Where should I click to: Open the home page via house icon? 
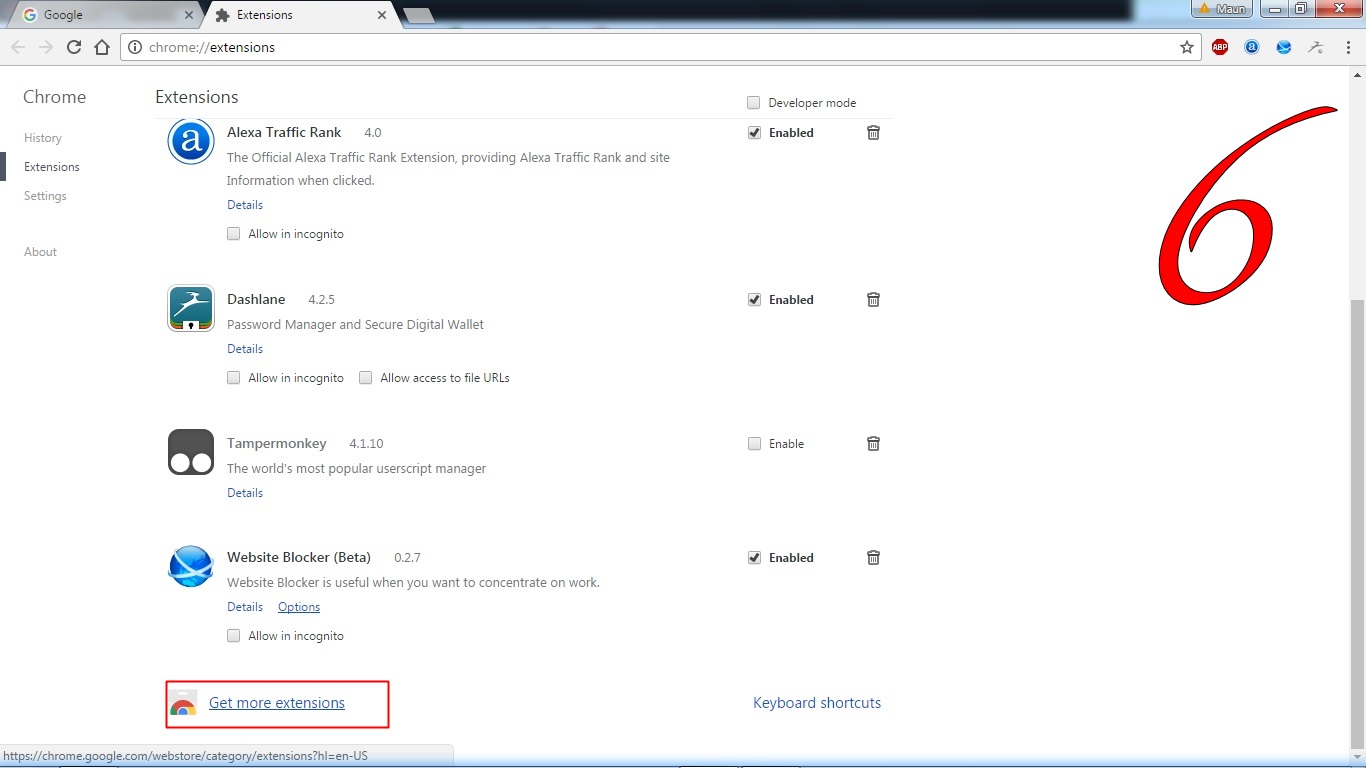tap(102, 47)
